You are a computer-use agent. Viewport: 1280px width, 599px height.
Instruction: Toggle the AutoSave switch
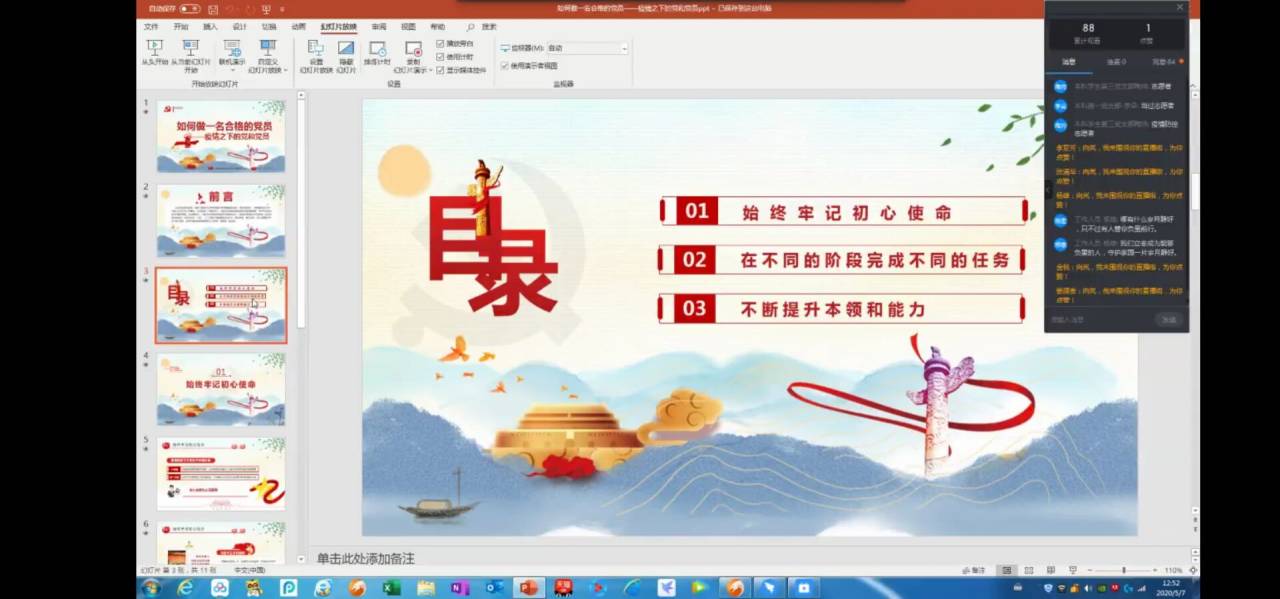click(x=189, y=8)
